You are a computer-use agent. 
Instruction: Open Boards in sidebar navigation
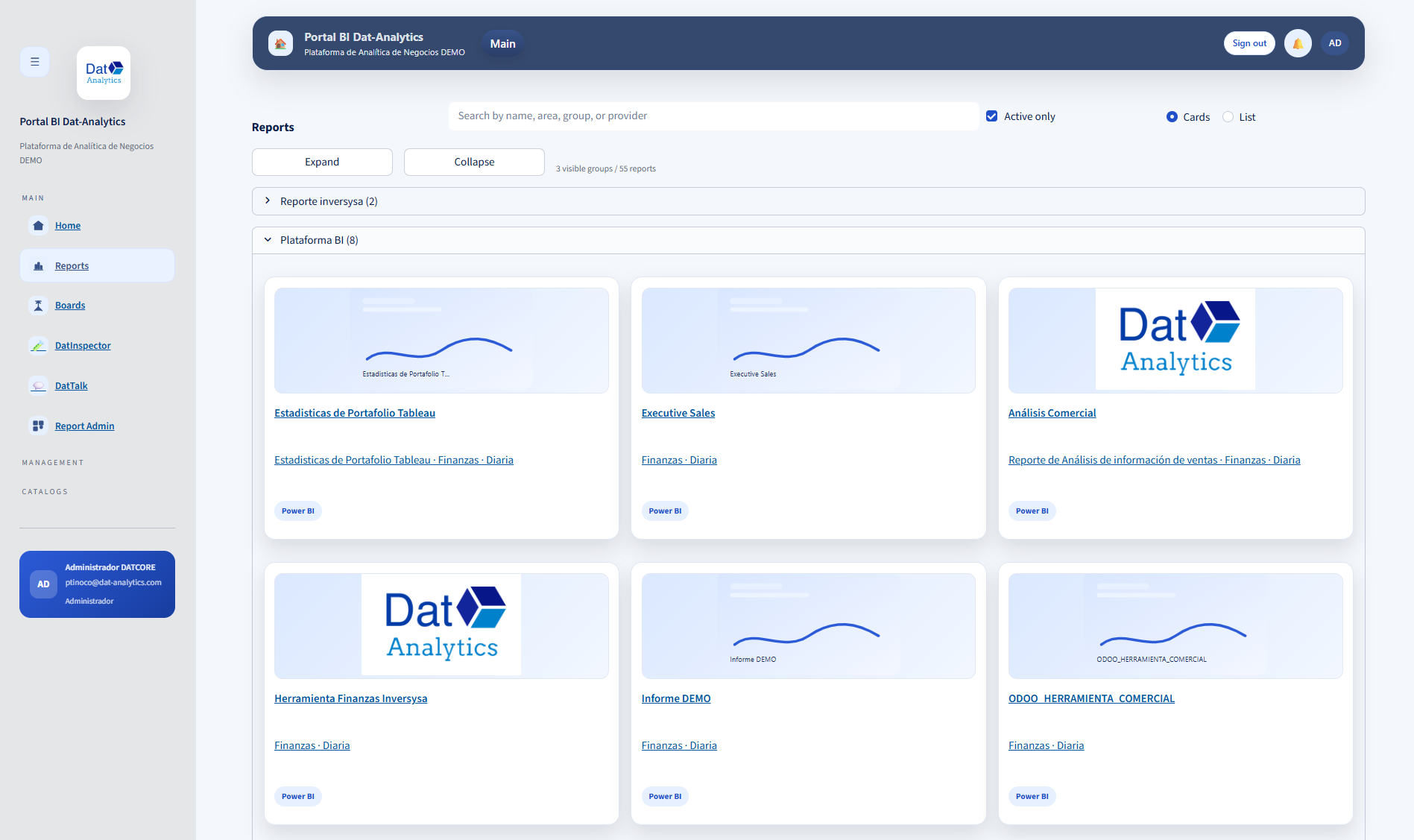(70, 306)
